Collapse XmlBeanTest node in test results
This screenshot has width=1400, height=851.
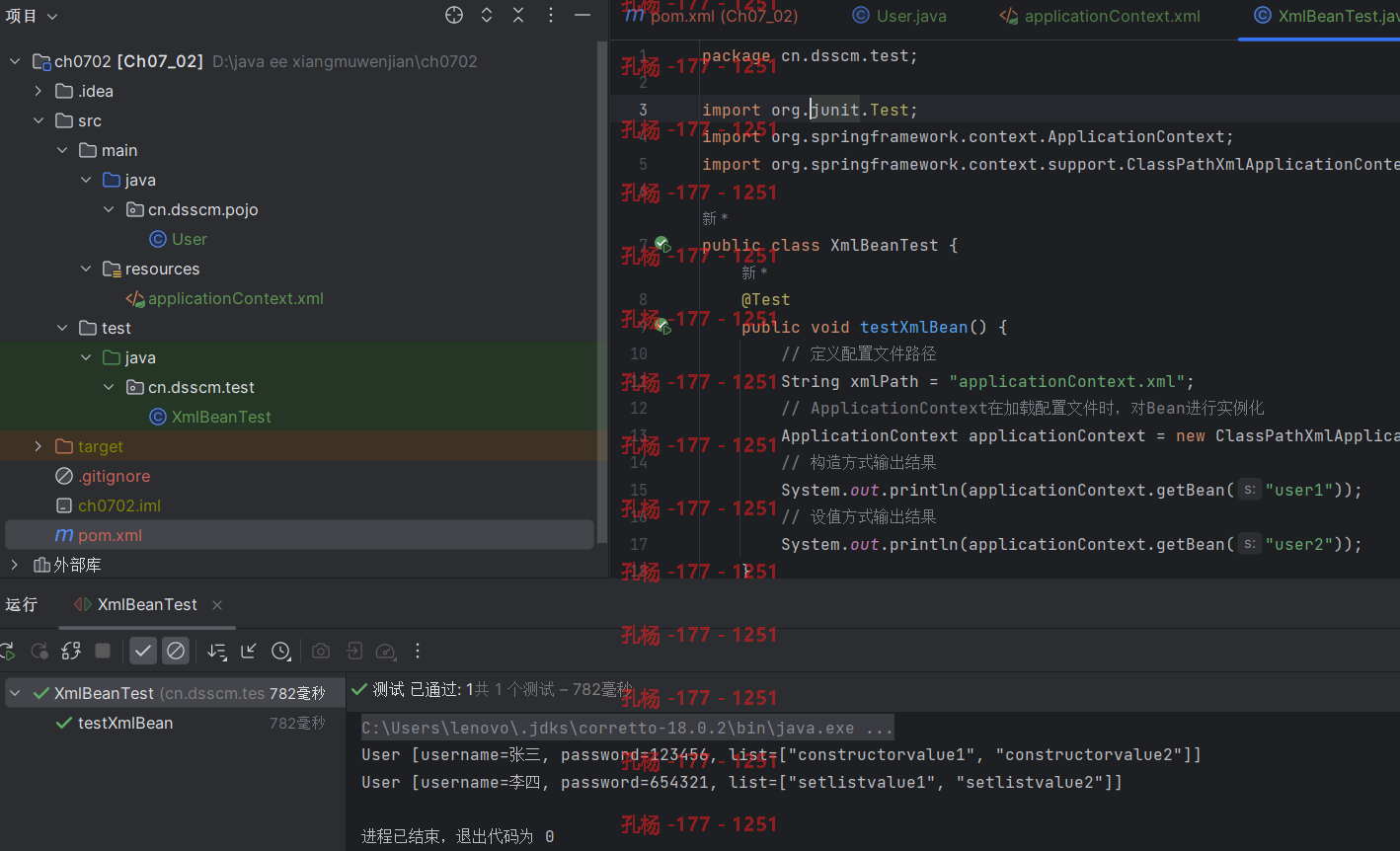pyautogui.click(x=15, y=693)
